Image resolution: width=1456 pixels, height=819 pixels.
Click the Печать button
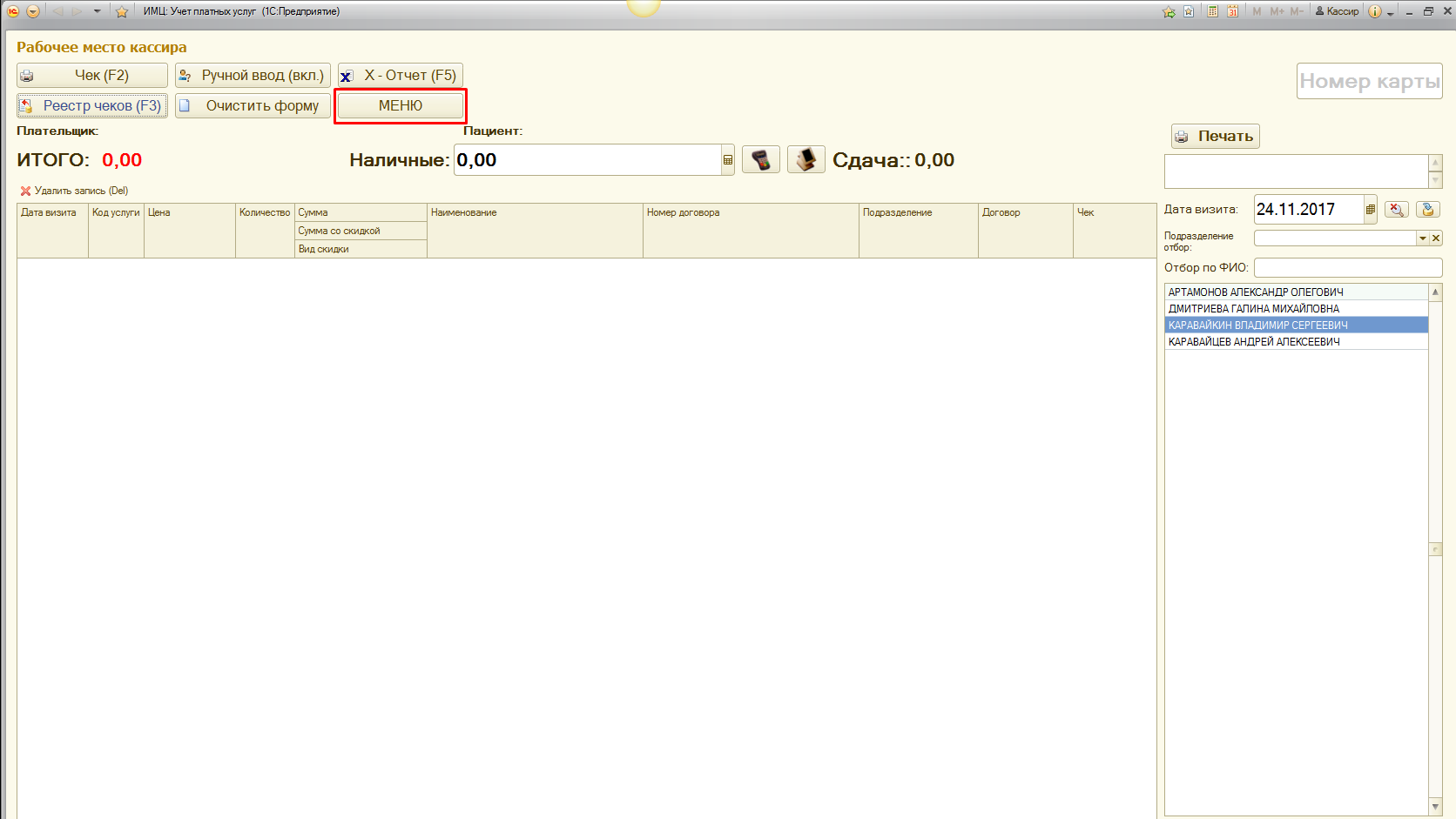[1215, 136]
